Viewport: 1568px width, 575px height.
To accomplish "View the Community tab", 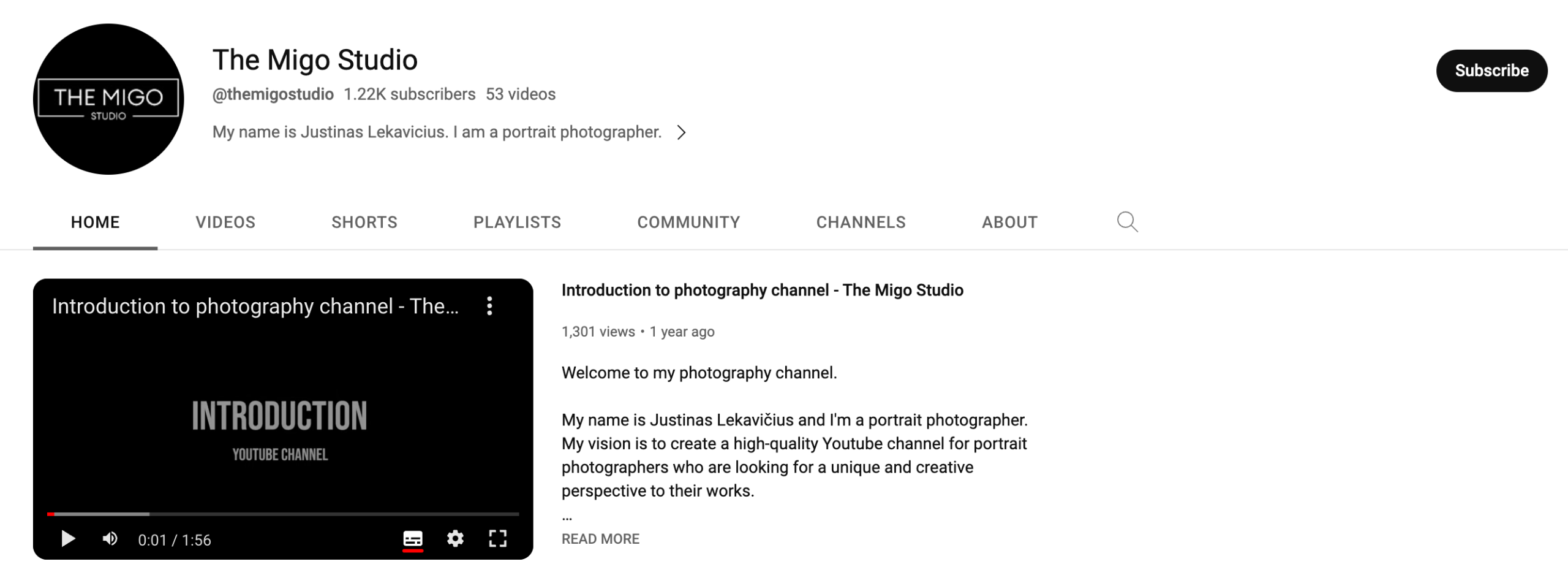I will point(688,222).
